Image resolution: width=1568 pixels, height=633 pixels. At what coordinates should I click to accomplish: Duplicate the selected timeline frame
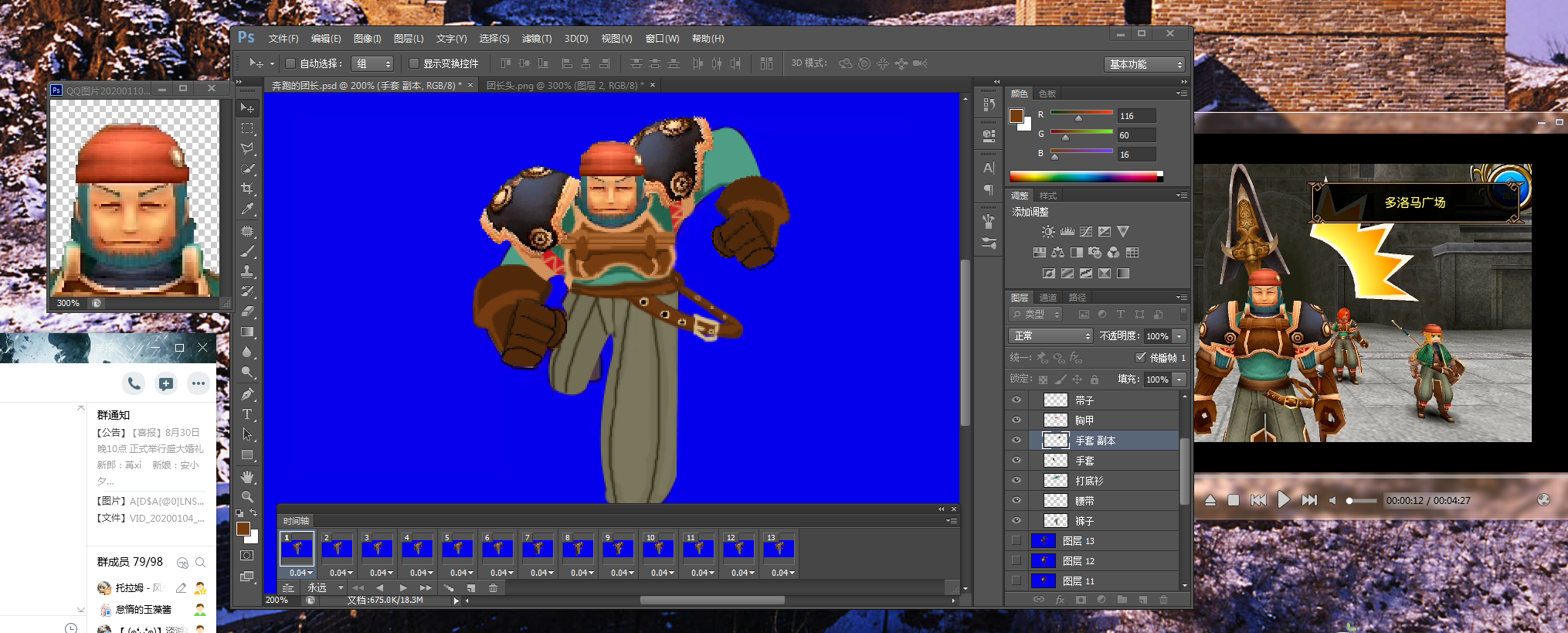(x=470, y=588)
